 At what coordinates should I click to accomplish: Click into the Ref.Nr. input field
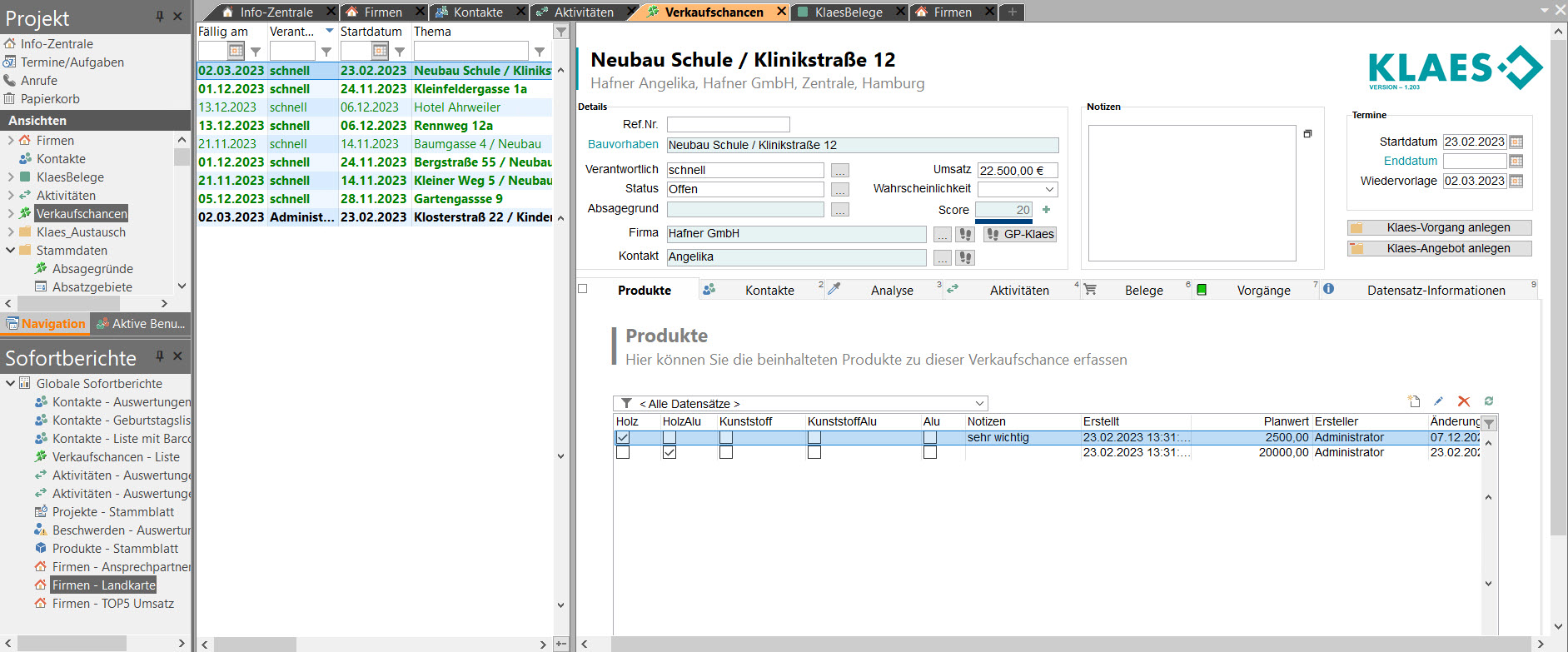pyautogui.click(x=728, y=124)
